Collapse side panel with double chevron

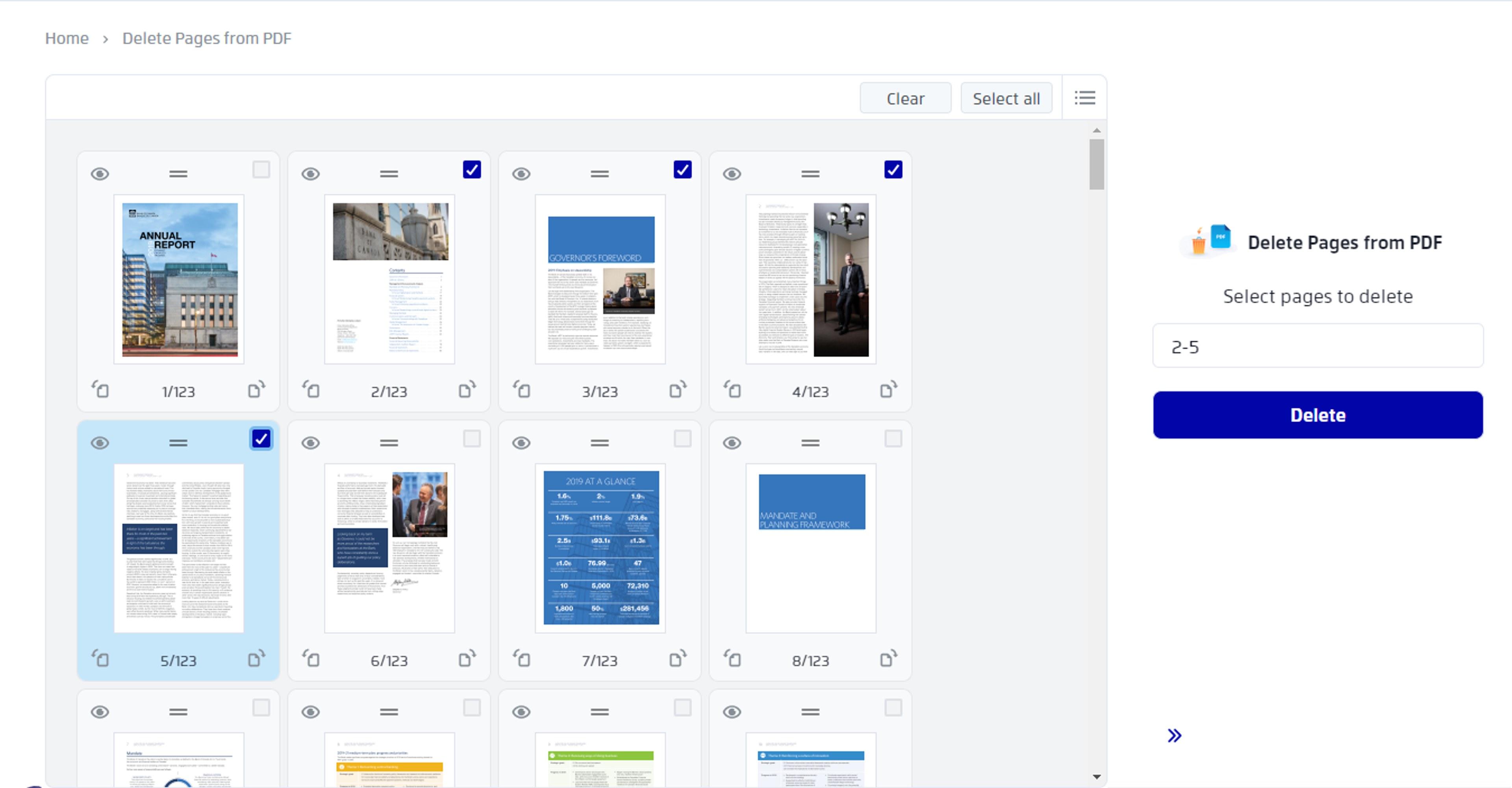(1175, 735)
